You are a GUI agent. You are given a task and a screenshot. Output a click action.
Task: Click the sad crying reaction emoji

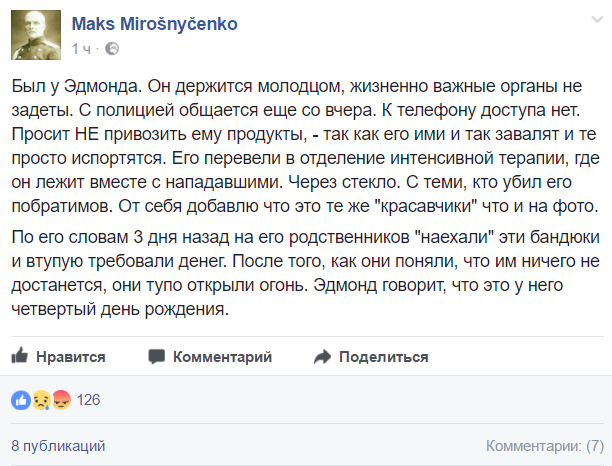tap(41, 400)
